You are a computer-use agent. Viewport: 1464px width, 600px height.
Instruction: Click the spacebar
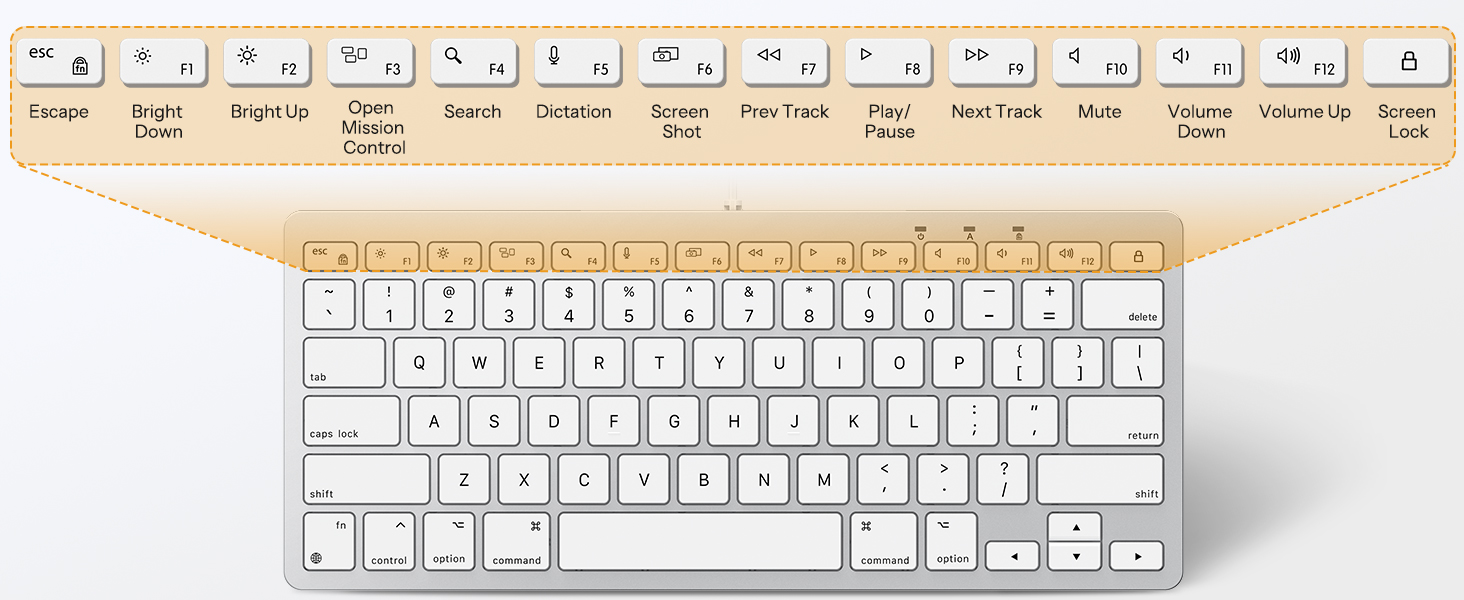(701, 542)
